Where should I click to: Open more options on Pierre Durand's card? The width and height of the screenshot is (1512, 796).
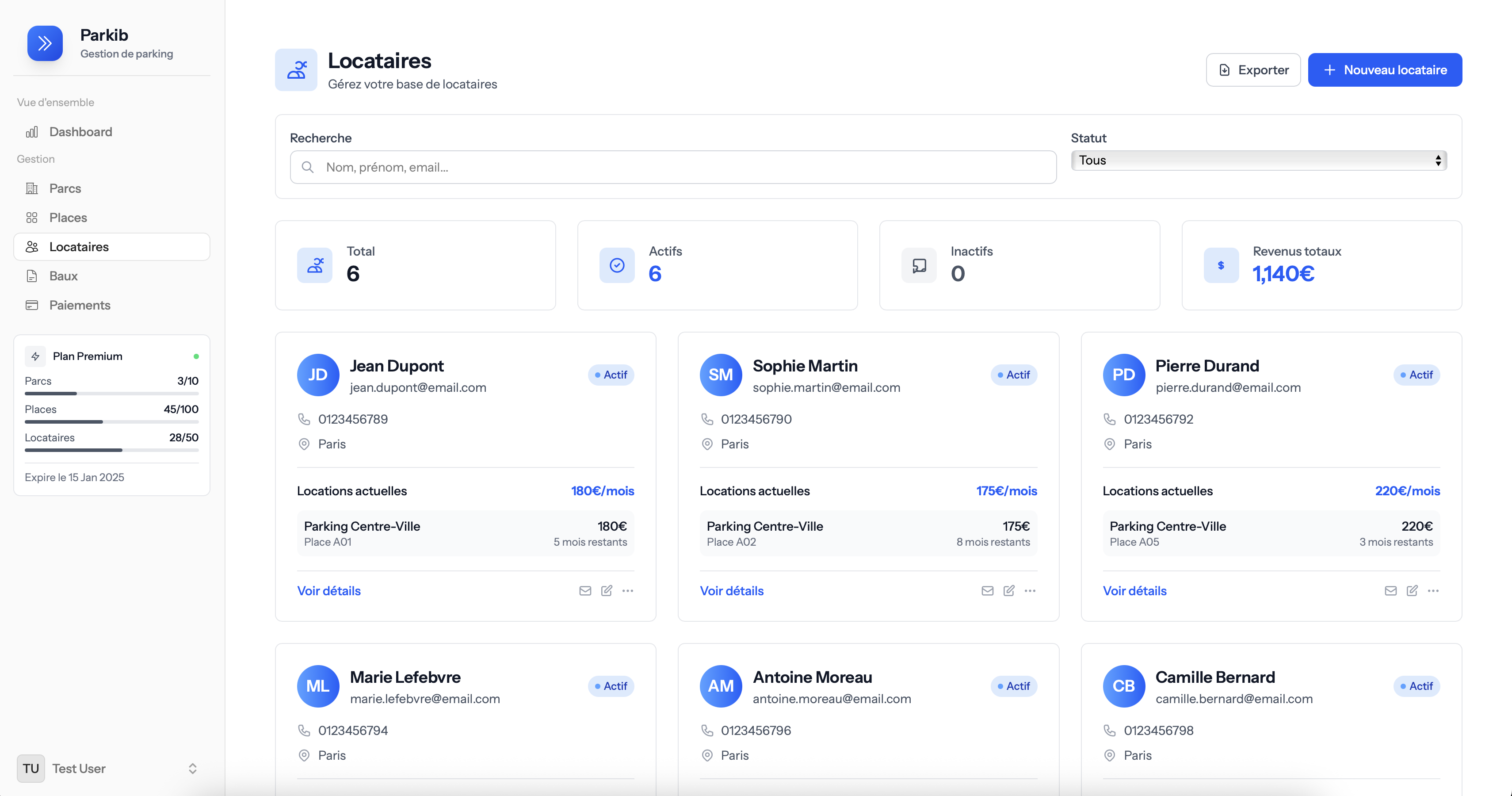click(x=1433, y=590)
